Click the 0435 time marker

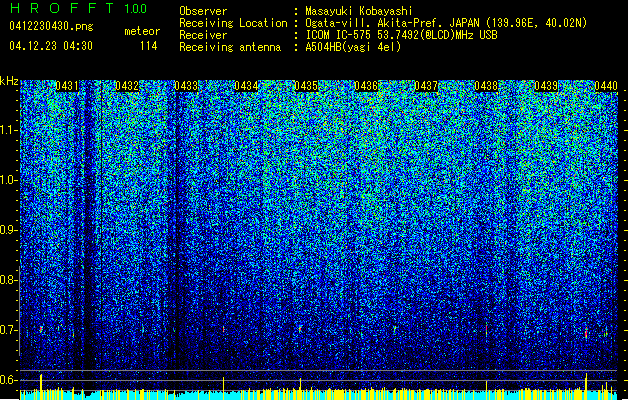click(x=306, y=86)
